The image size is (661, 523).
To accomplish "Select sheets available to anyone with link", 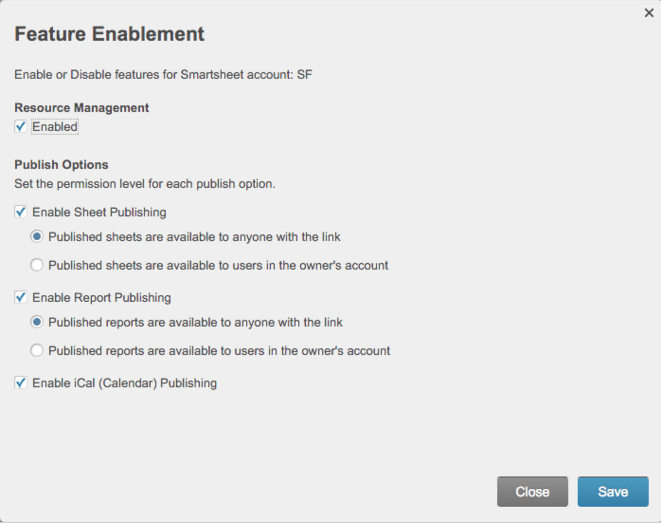I will coord(37,237).
